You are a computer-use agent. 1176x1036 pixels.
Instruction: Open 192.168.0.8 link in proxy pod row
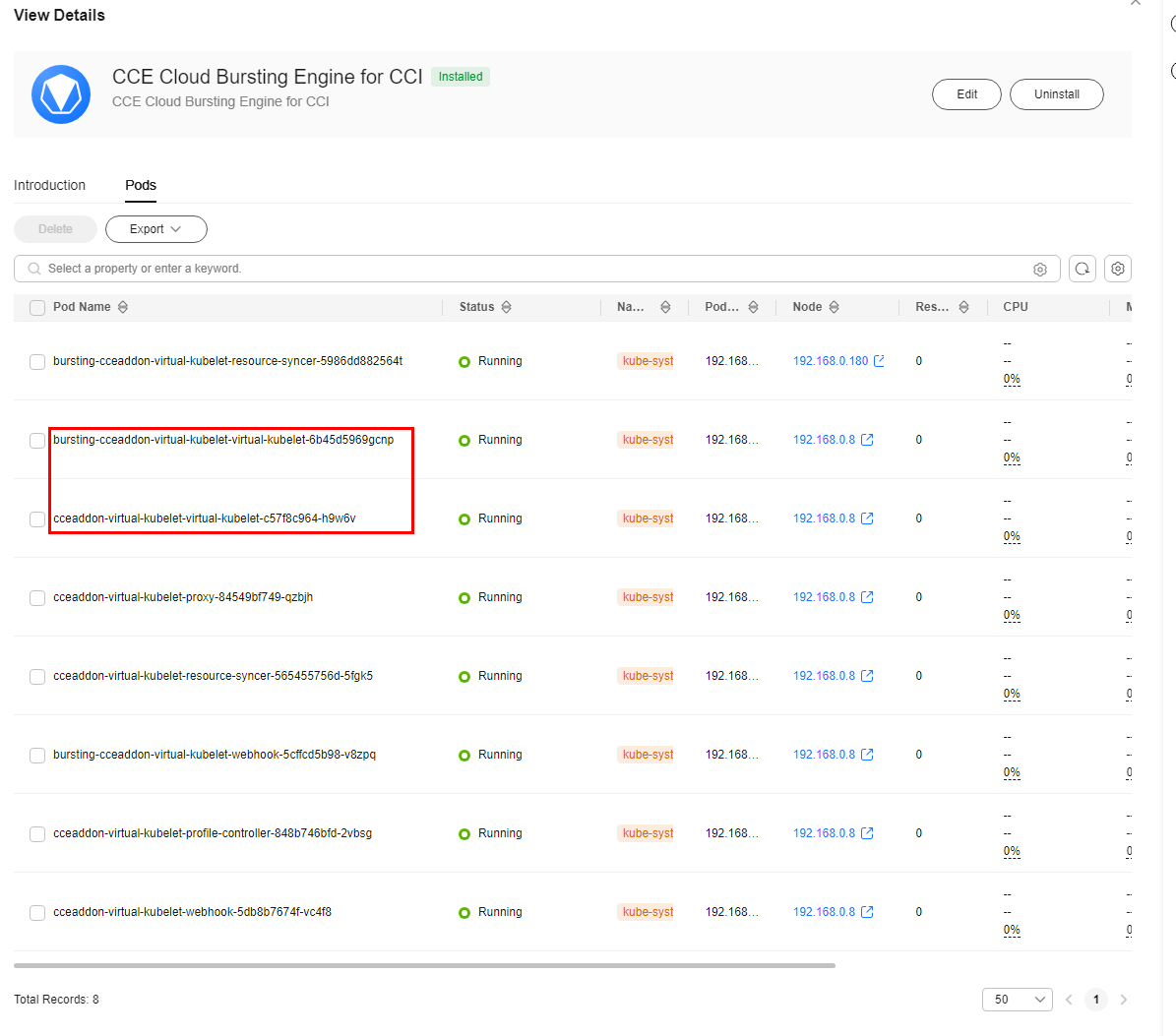[x=824, y=597]
